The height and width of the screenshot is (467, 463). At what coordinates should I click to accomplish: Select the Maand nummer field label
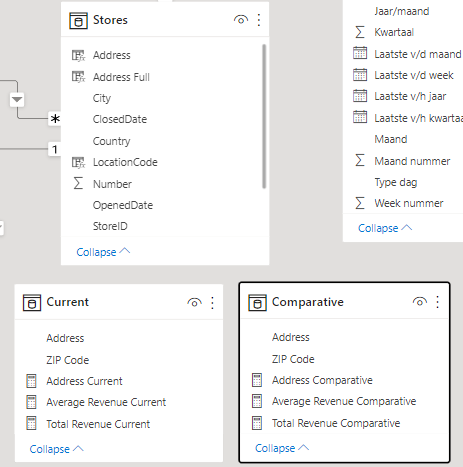point(412,161)
